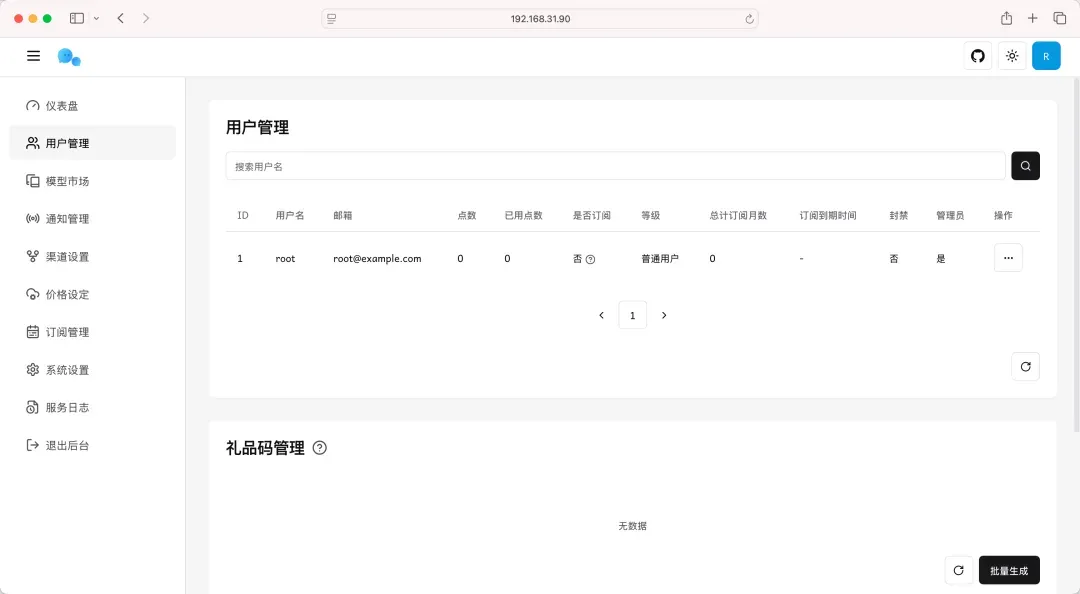The height and width of the screenshot is (594, 1080).
Task: Click the Safari sidebar toggle icon
Action: [76, 19]
